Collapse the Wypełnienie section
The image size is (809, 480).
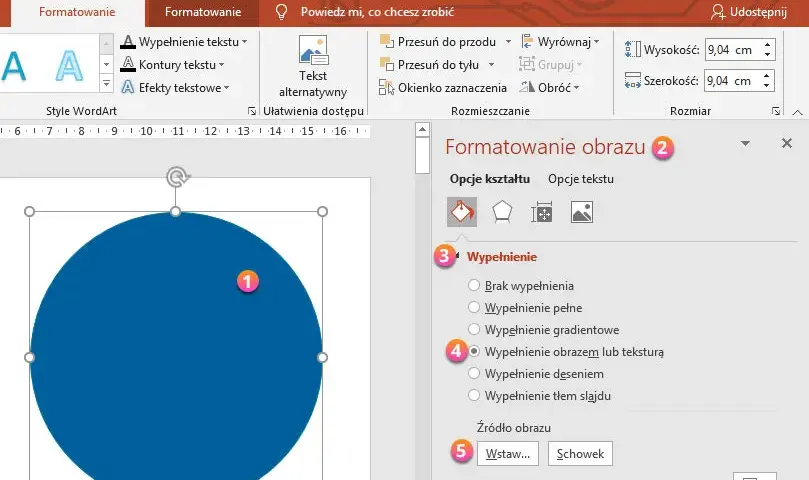coord(458,256)
